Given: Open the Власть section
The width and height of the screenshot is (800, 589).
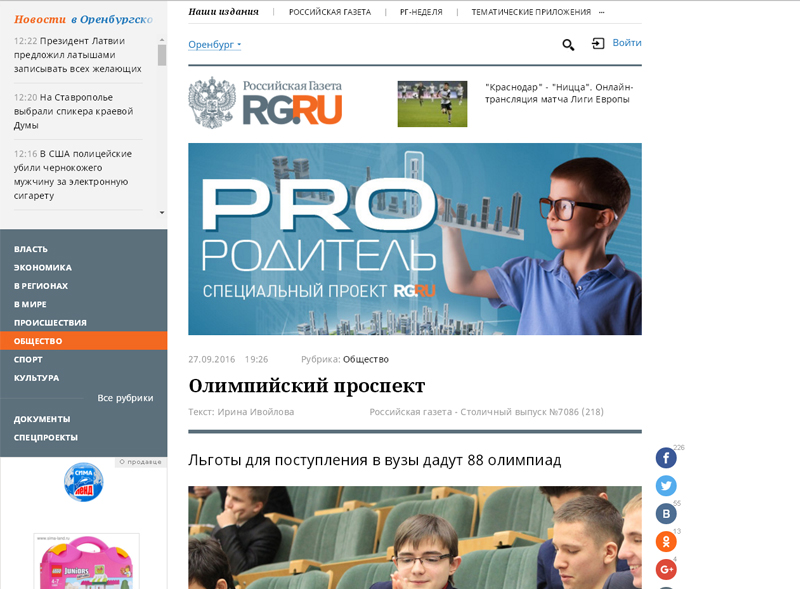Looking at the screenshot, I should 31,249.
